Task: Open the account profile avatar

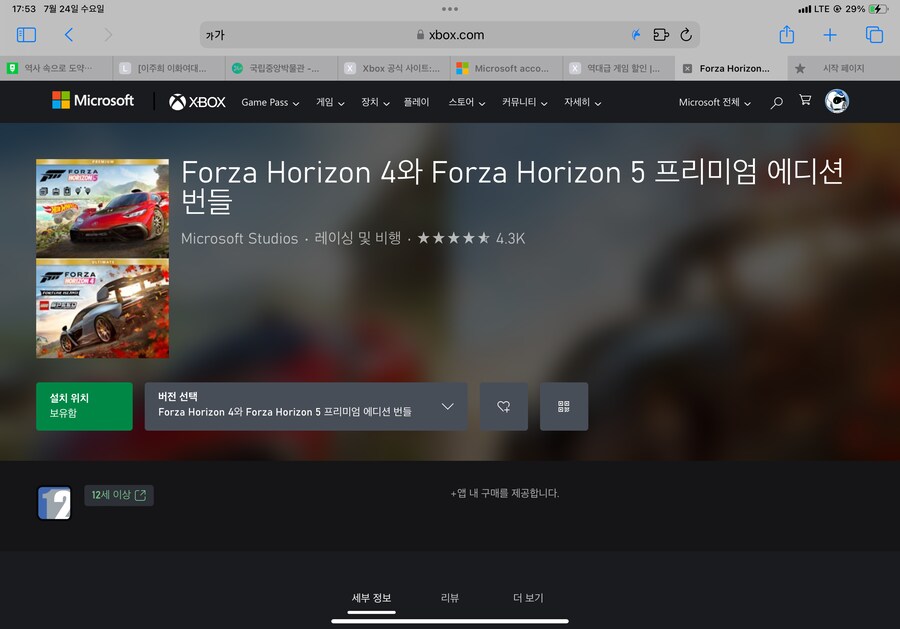Action: pos(836,101)
